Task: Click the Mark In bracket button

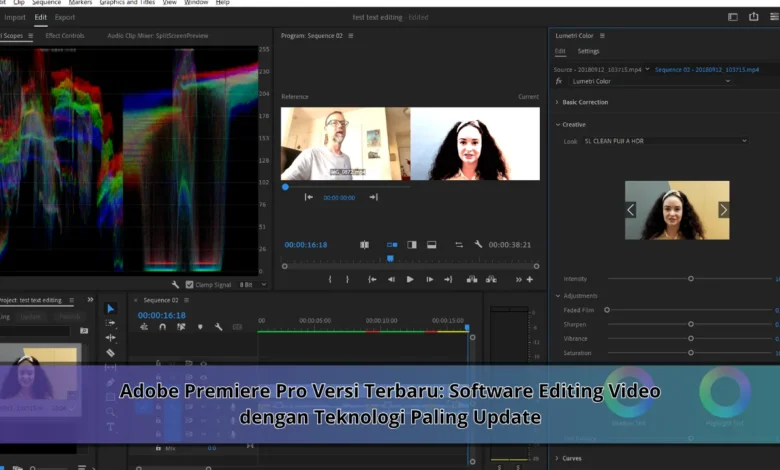Action: pyautogui.click(x=330, y=280)
